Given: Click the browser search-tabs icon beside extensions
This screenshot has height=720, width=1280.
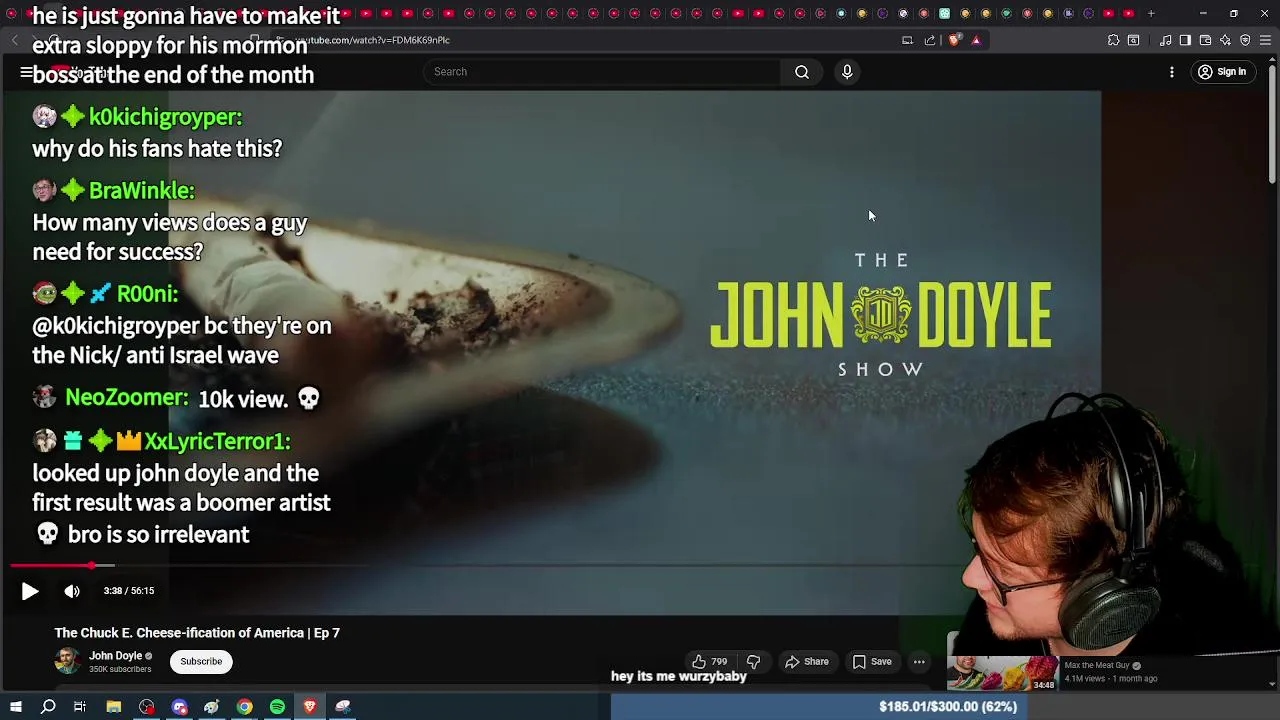Looking at the screenshot, I should coord(1133,40).
